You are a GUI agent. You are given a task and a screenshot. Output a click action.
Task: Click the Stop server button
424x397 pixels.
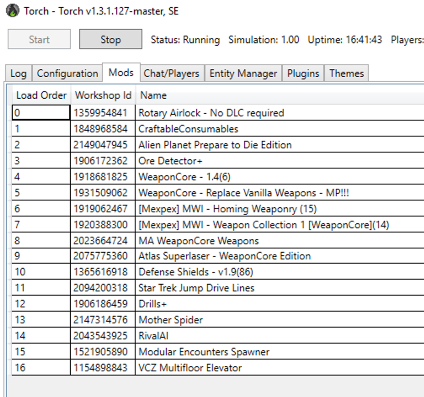click(110, 39)
